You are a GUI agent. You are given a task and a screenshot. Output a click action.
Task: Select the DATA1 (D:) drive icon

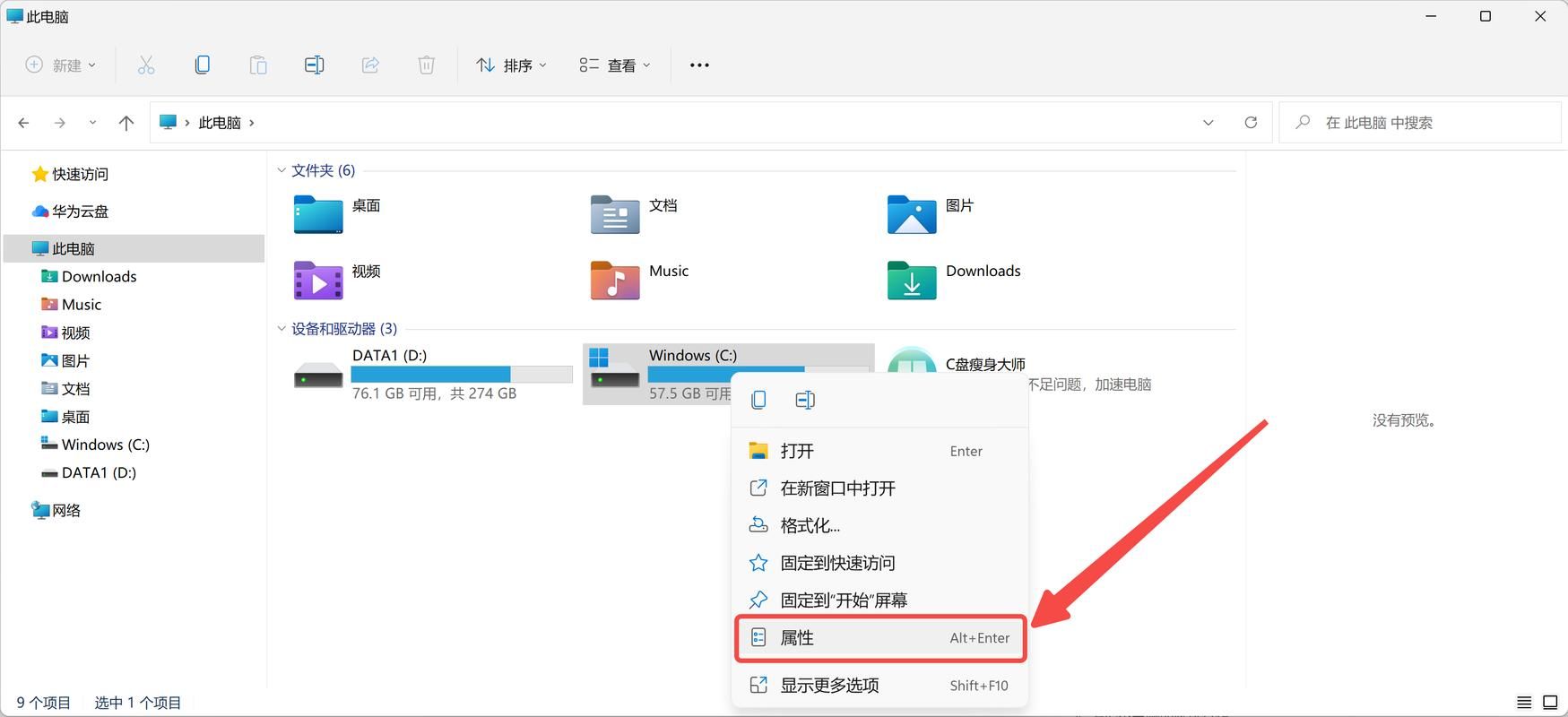click(318, 374)
